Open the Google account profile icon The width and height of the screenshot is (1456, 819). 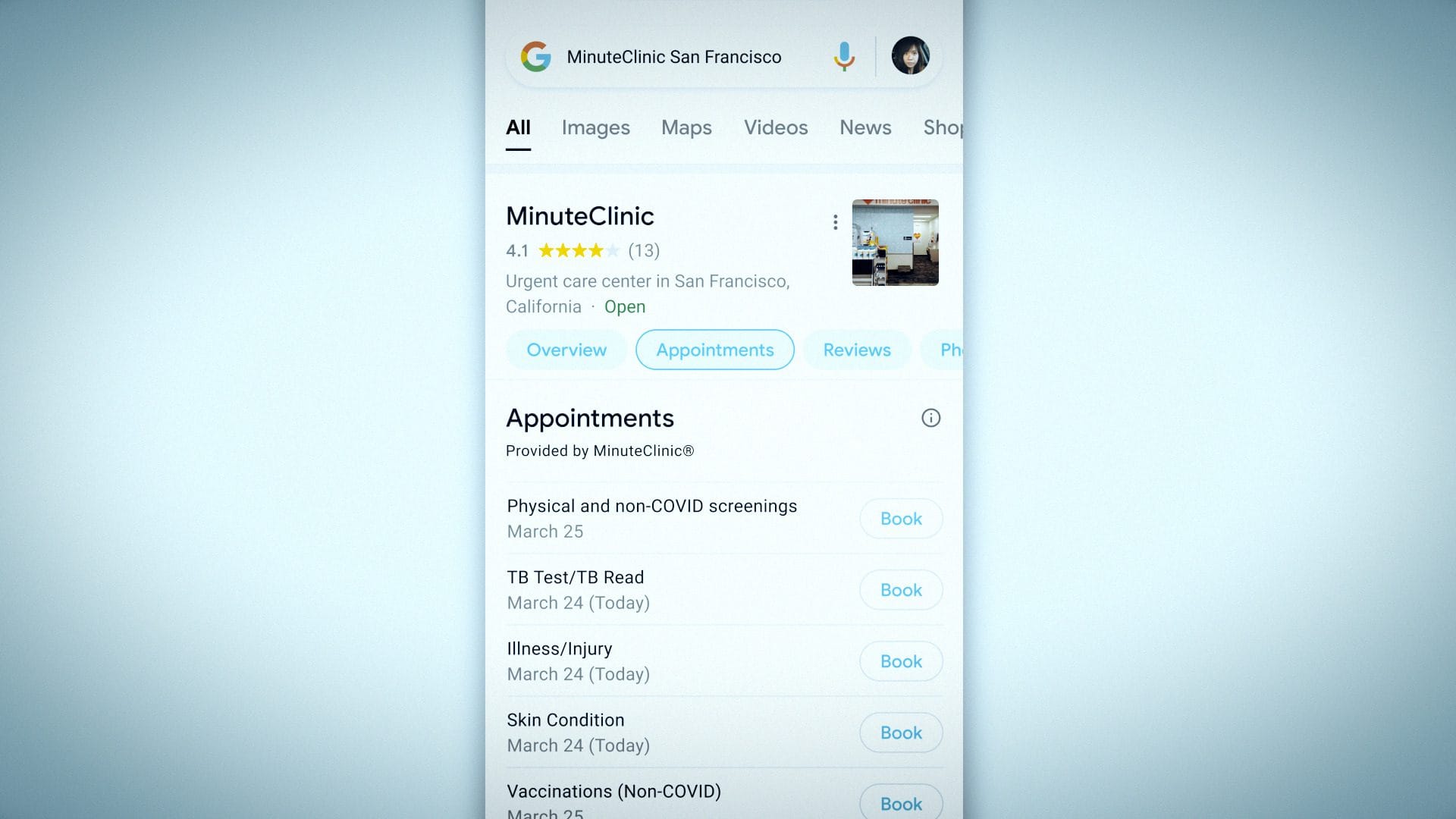click(x=909, y=55)
